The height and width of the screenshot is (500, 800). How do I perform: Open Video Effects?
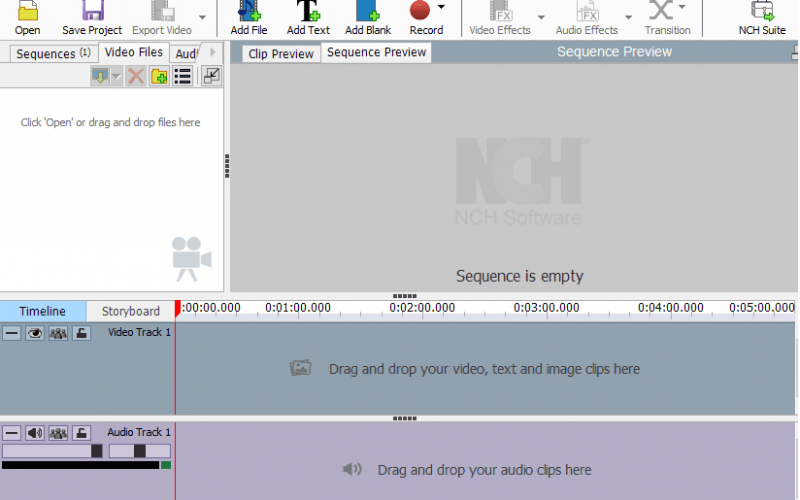pos(500,18)
